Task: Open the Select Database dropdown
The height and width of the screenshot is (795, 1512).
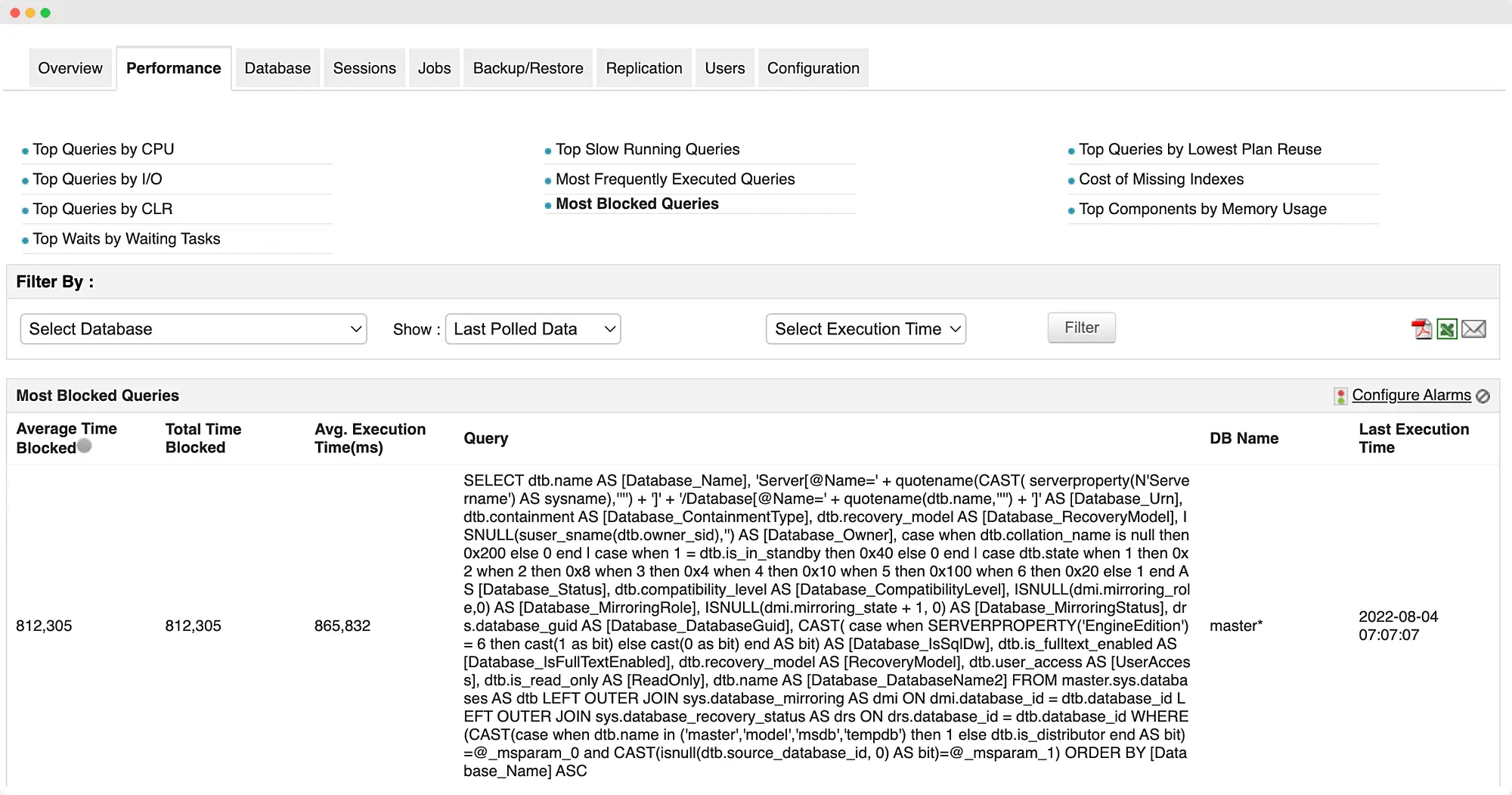Action: 193,329
